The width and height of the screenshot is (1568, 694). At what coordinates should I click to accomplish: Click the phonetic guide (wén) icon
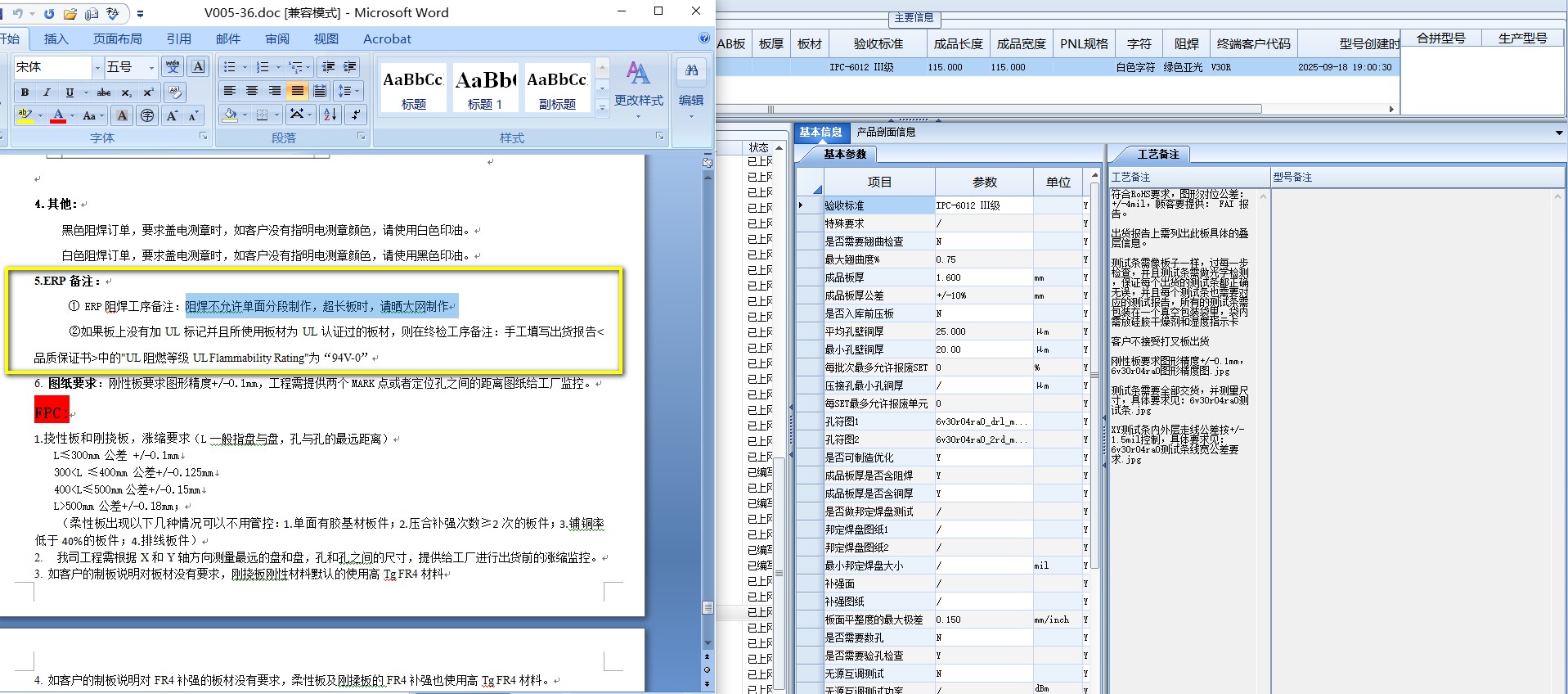pos(173,67)
